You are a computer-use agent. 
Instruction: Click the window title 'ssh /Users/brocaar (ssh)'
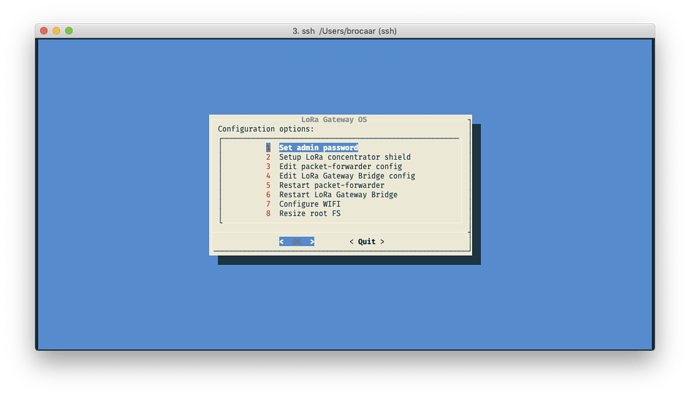coord(345,31)
